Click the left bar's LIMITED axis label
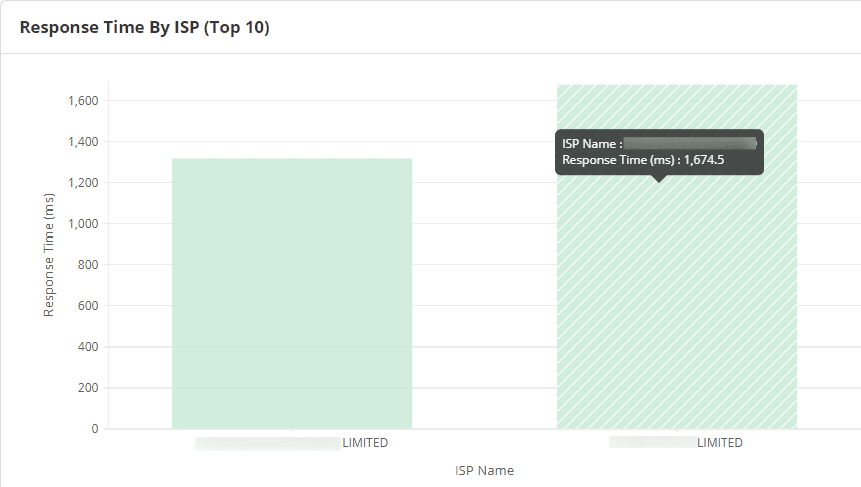The image size is (861, 487). (x=365, y=443)
